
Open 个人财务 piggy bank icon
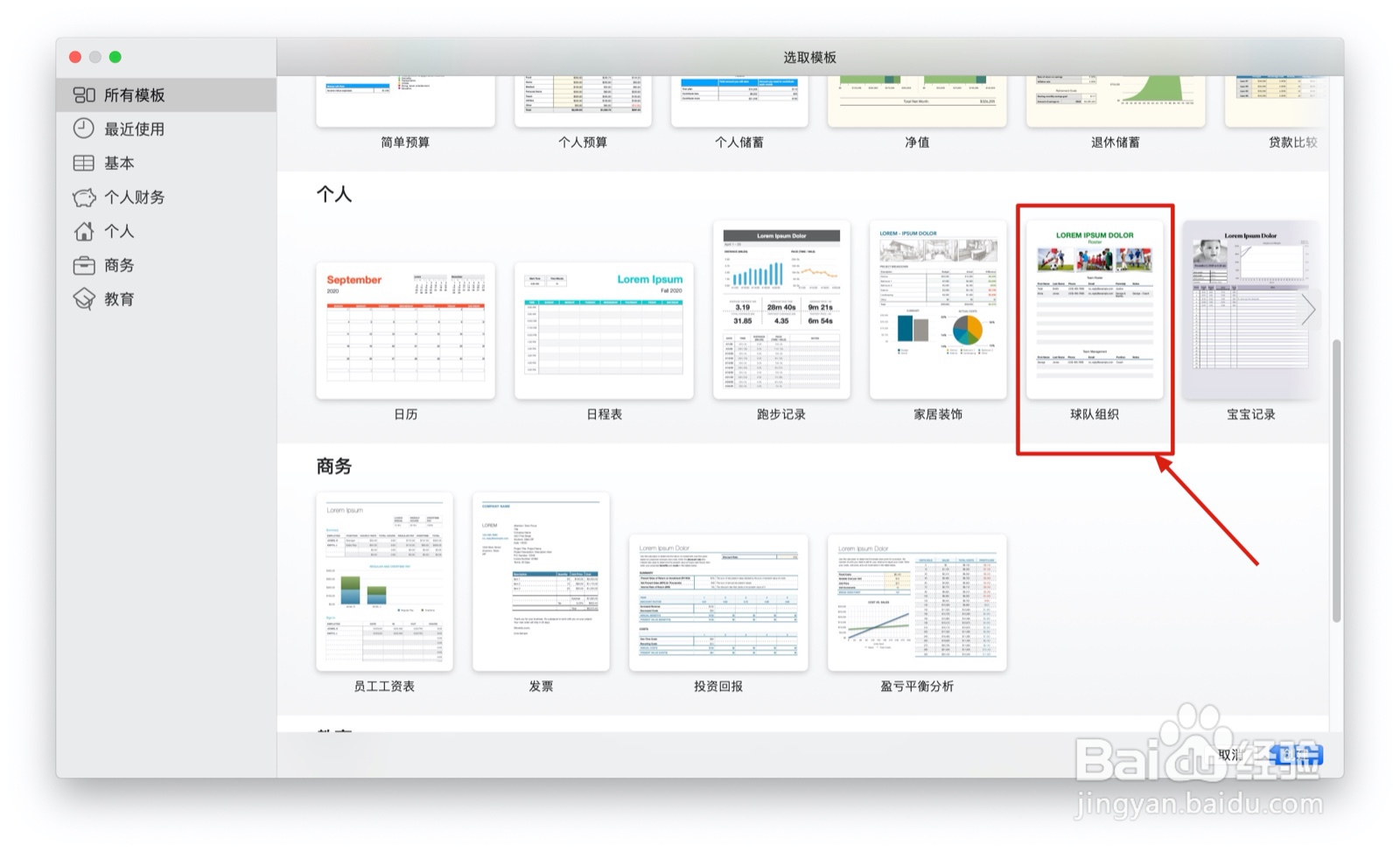tap(83, 197)
